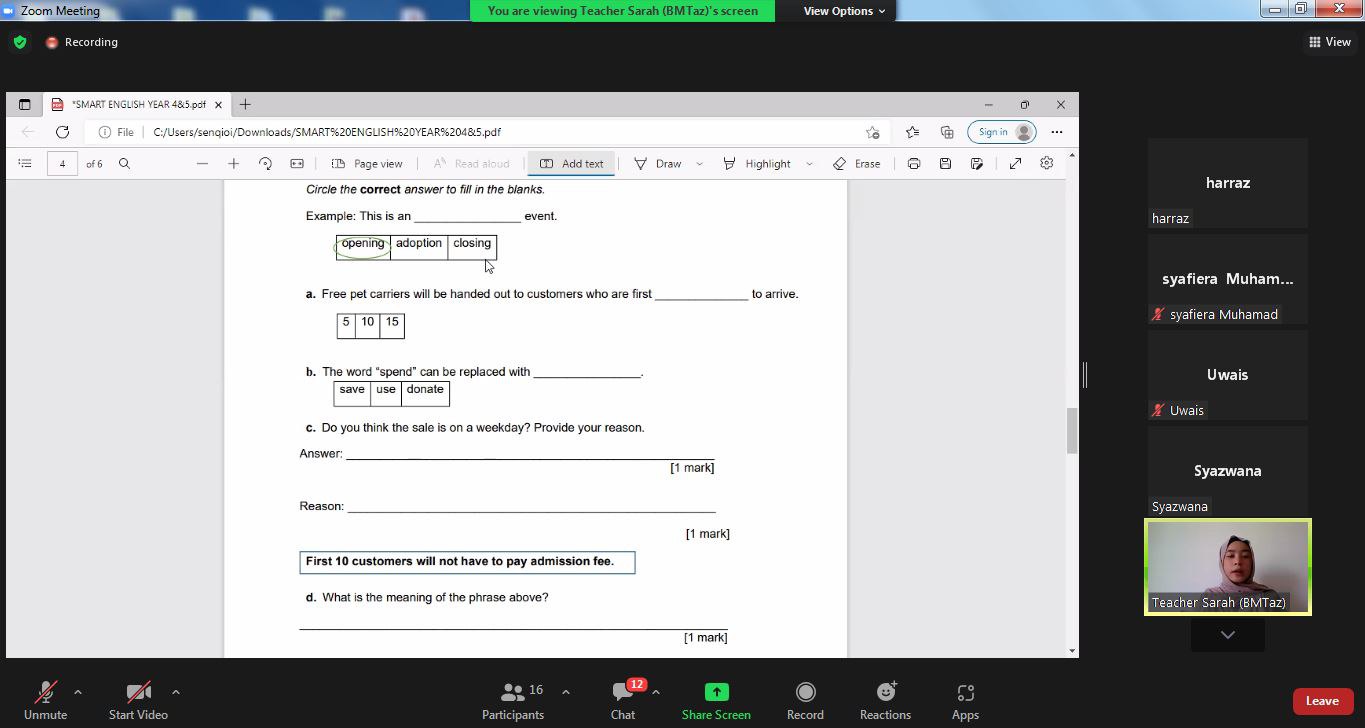Select the Highlight tool

pyautogui.click(x=757, y=163)
